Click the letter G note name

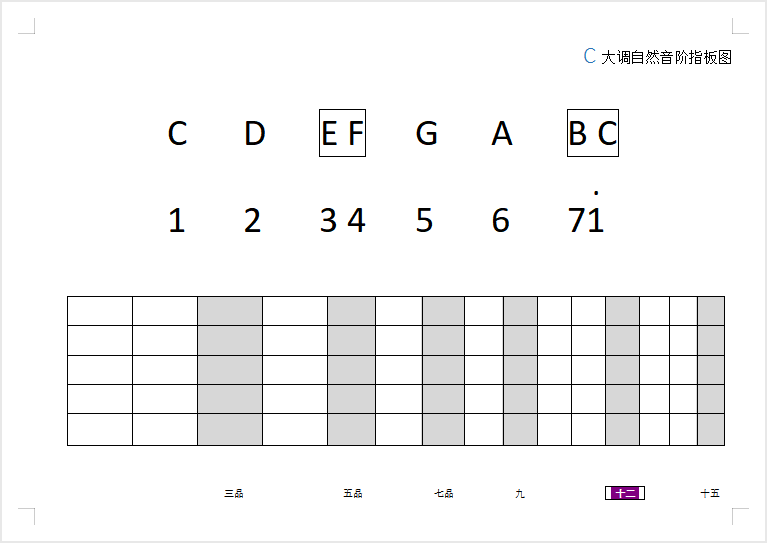[426, 133]
